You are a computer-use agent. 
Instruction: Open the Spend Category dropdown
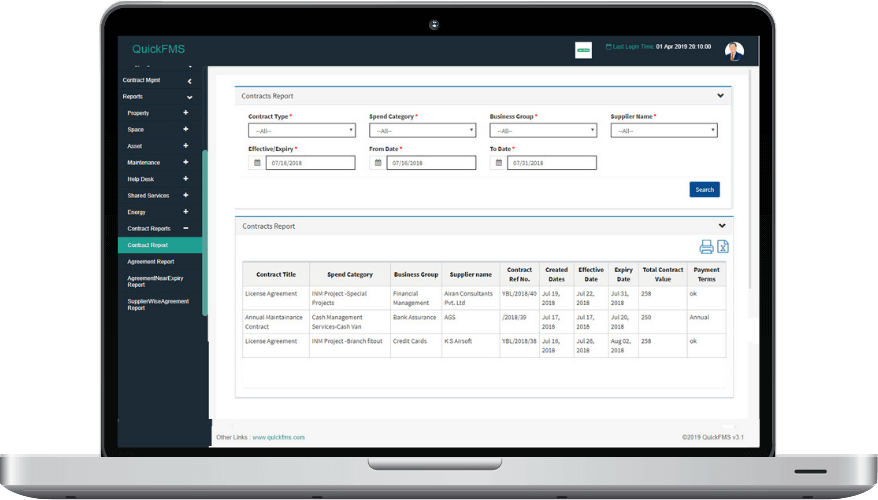[422, 130]
